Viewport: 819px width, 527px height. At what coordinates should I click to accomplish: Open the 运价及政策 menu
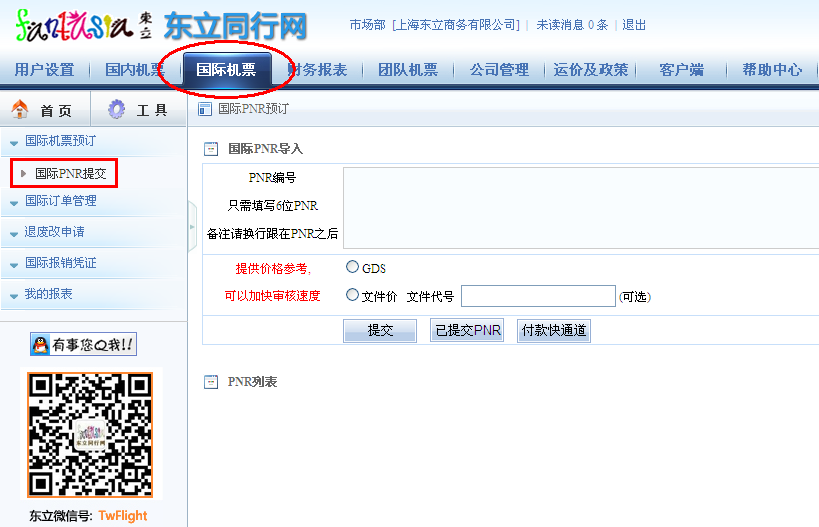point(591,69)
